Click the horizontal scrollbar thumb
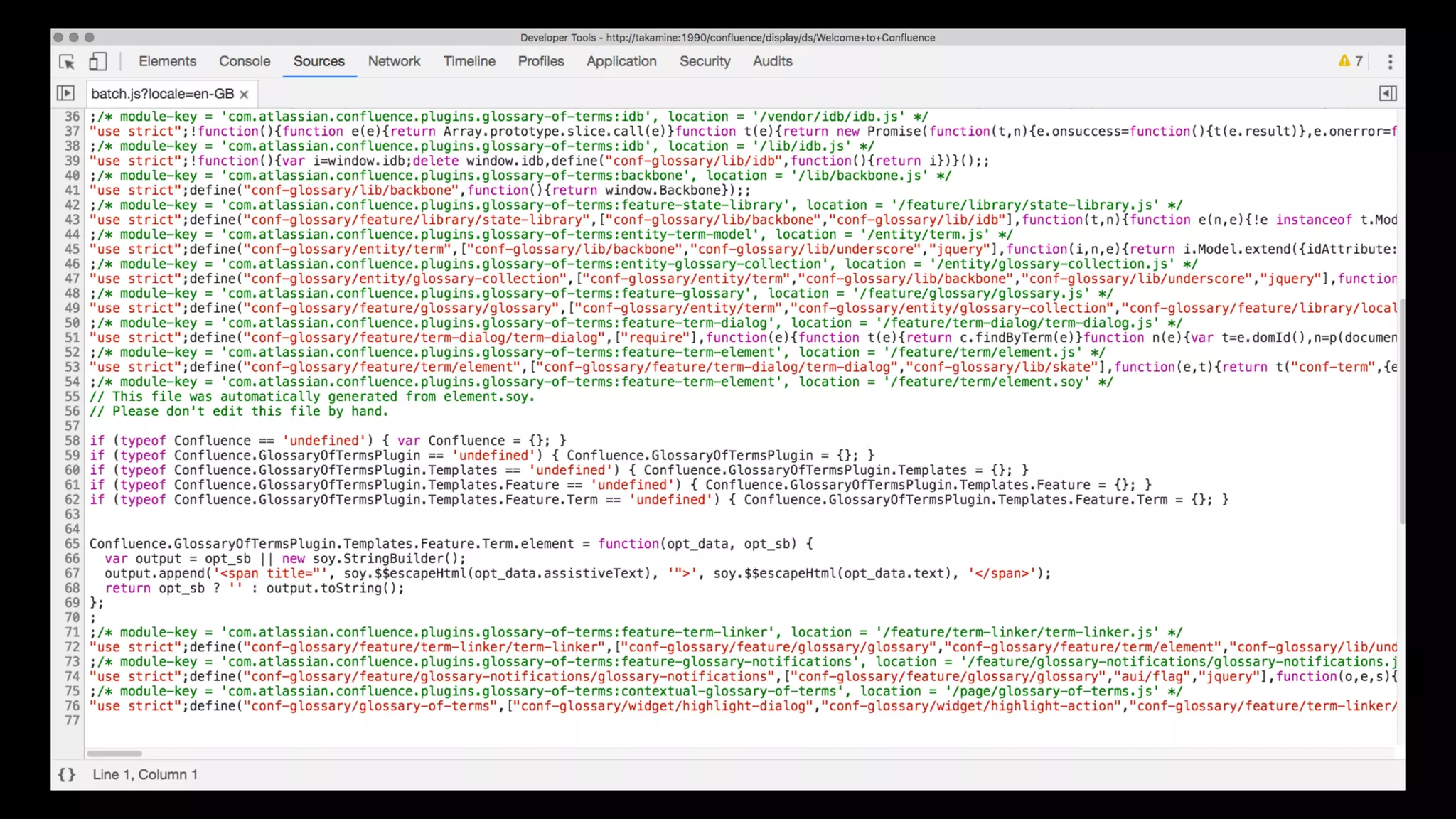The image size is (1456, 819). pyautogui.click(x=114, y=754)
